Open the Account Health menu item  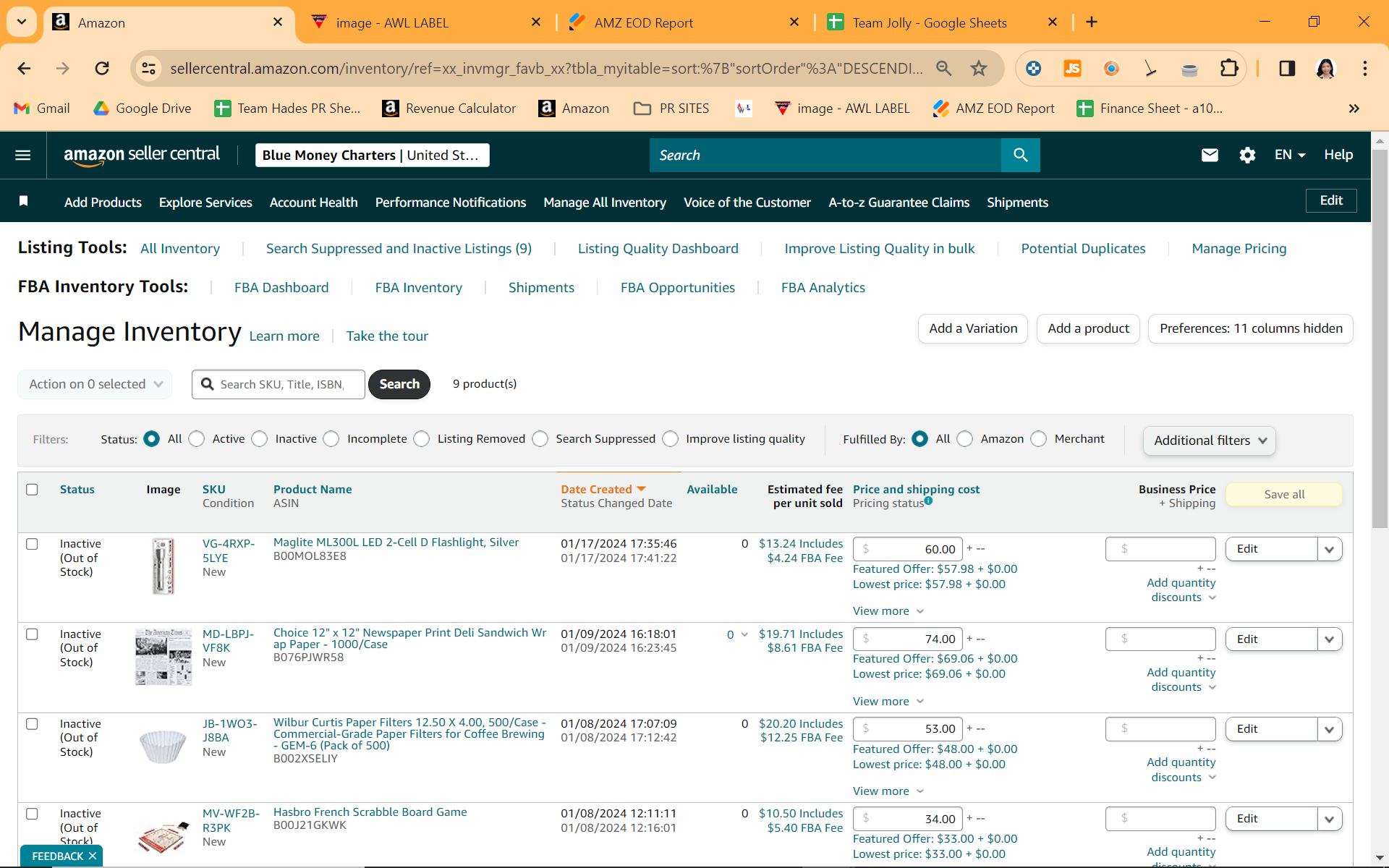coord(314,203)
